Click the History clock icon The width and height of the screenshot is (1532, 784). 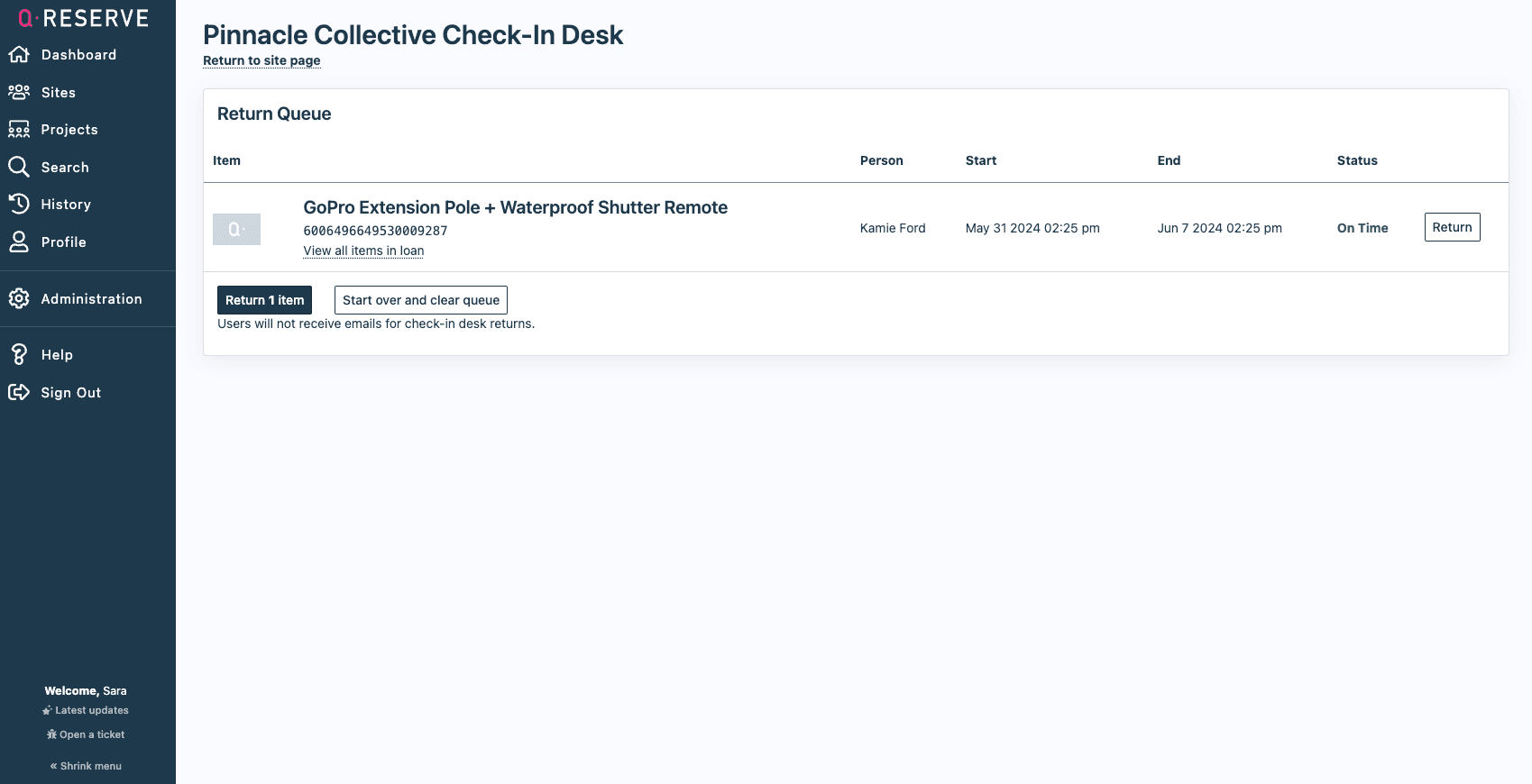point(19,205)
